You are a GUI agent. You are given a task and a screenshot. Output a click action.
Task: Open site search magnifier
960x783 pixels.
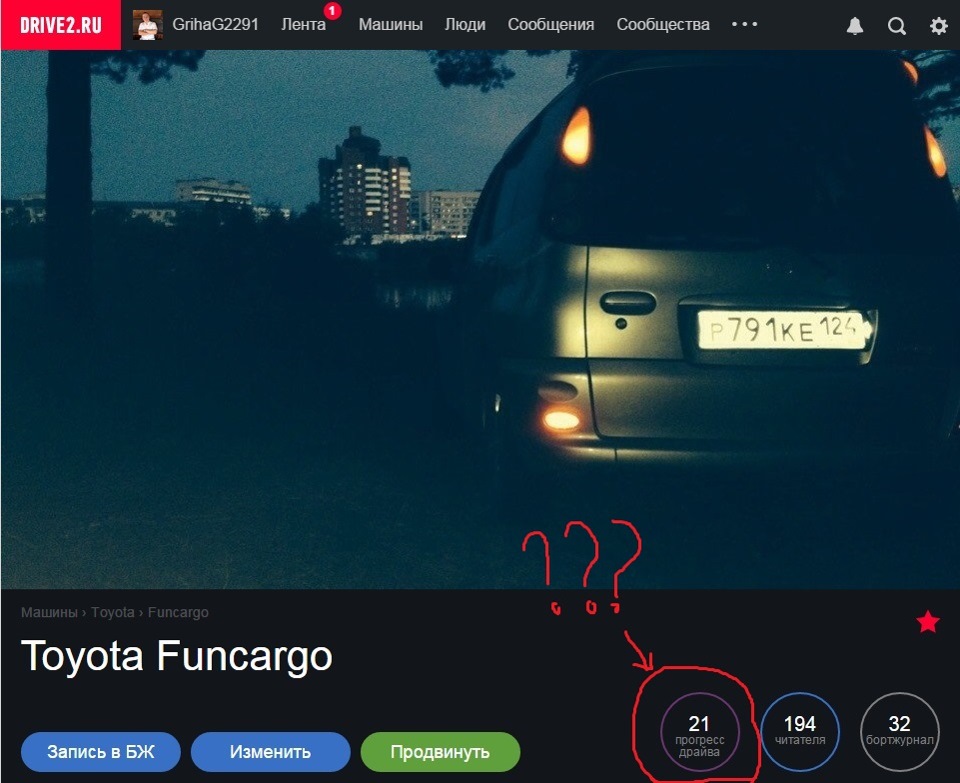tap(896, 25)
